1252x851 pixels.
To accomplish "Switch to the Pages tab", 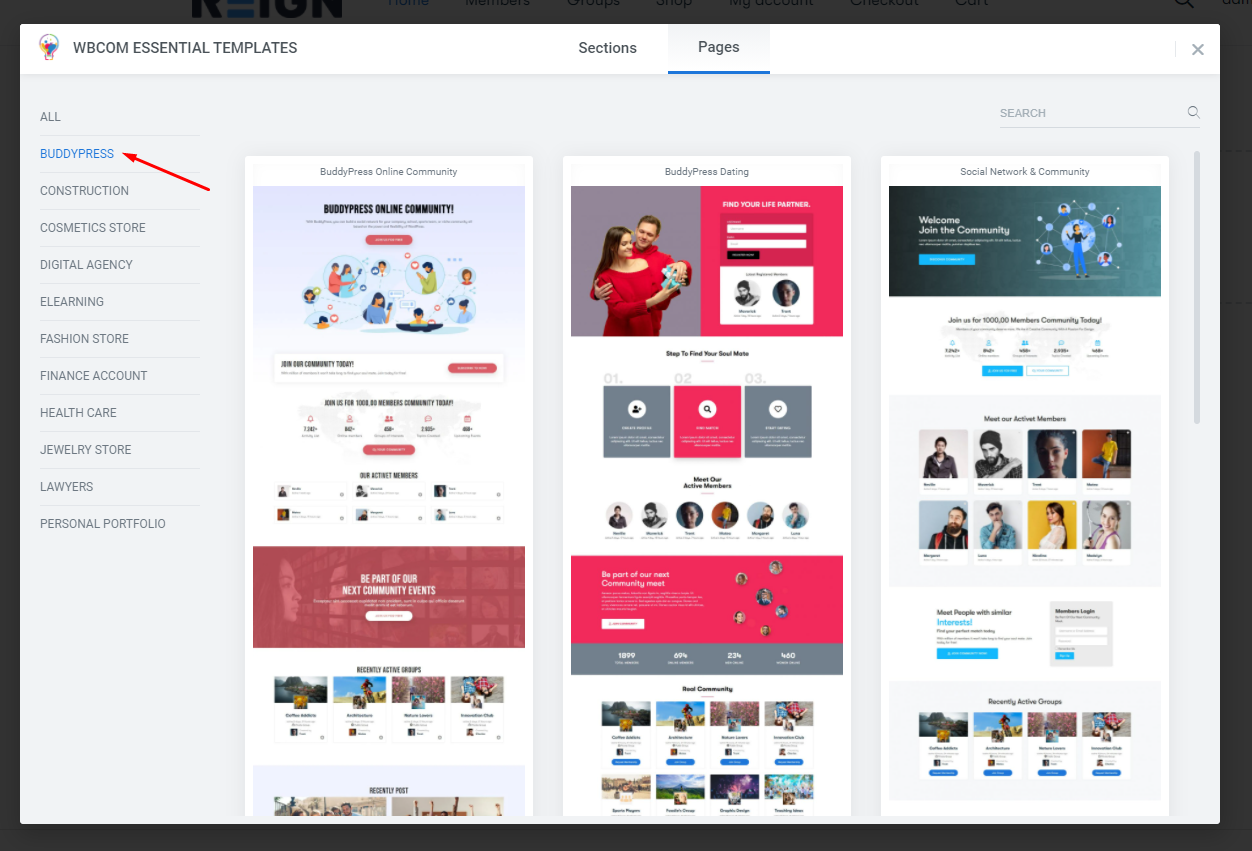I will (x=719, y=48).
